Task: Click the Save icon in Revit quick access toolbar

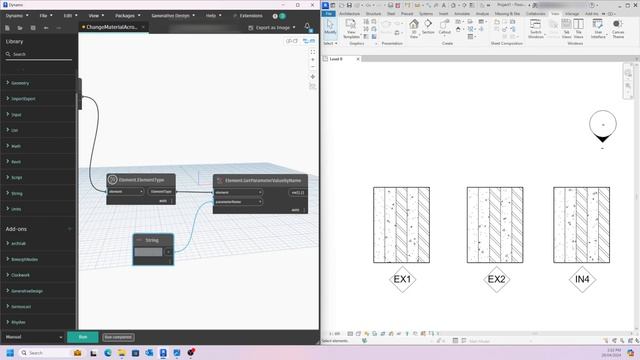Action: [x=349, y=5]
